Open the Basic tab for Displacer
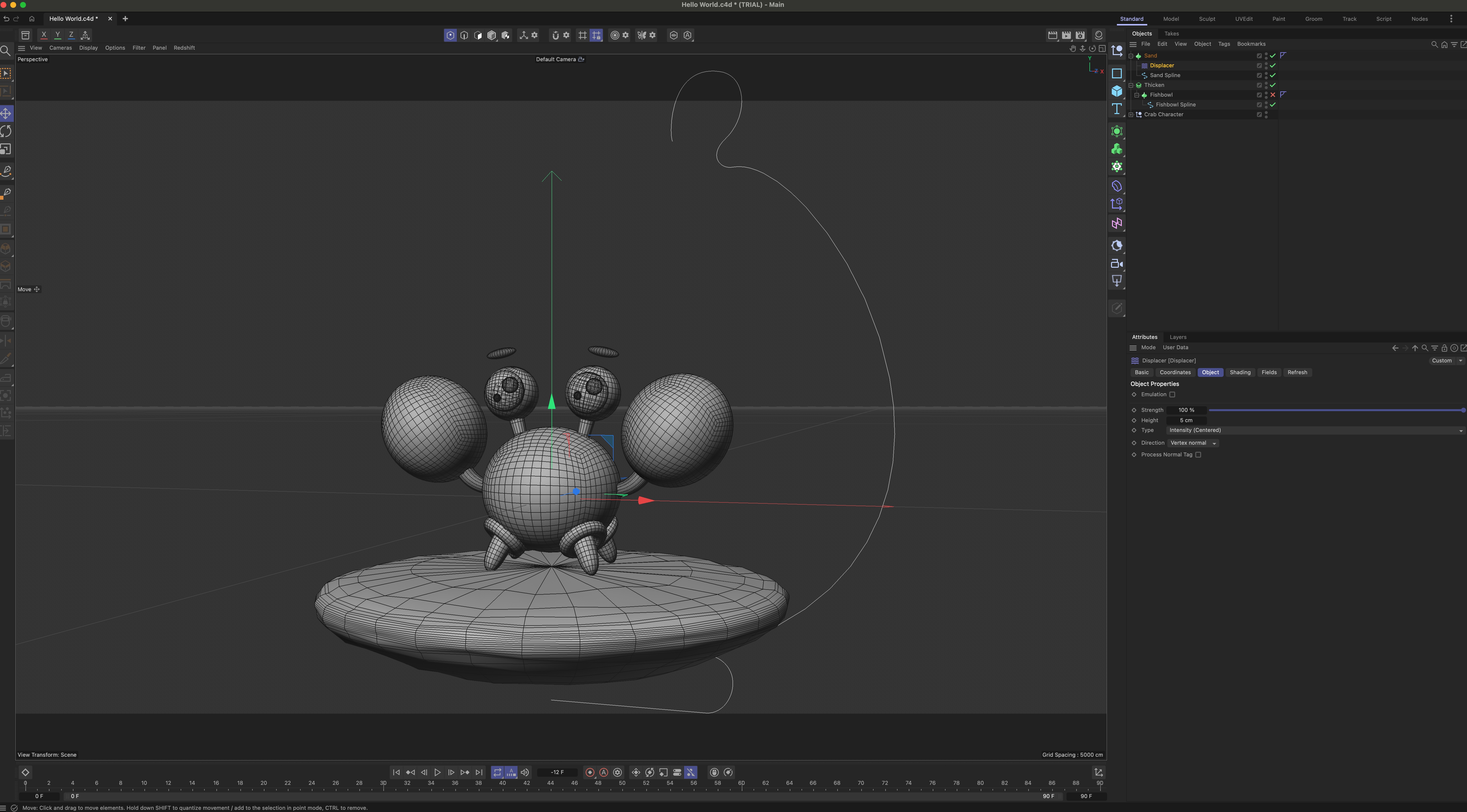1467x812 pixels. (x=1142, y=372)
